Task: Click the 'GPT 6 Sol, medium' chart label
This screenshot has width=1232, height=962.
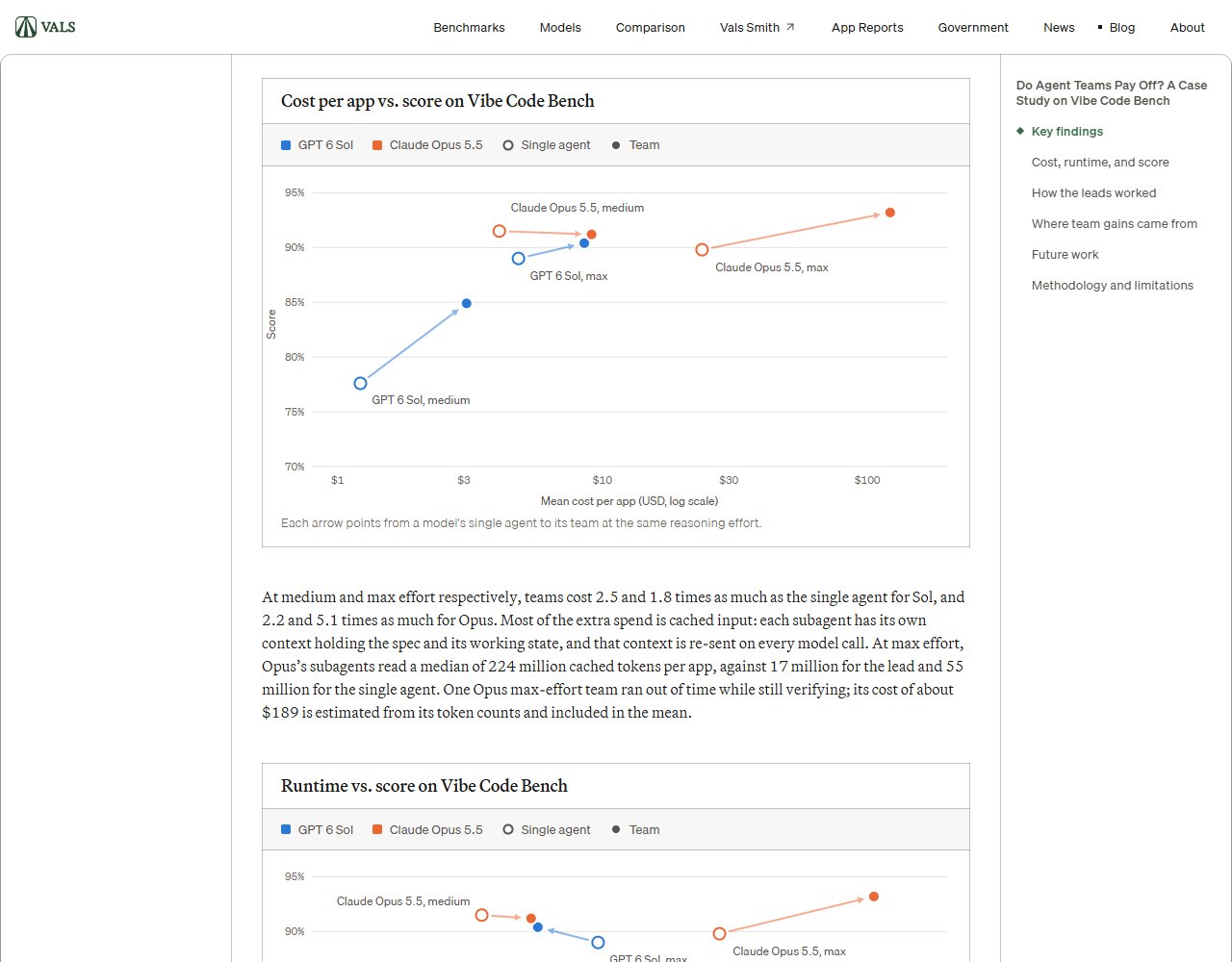Action: 421,400
